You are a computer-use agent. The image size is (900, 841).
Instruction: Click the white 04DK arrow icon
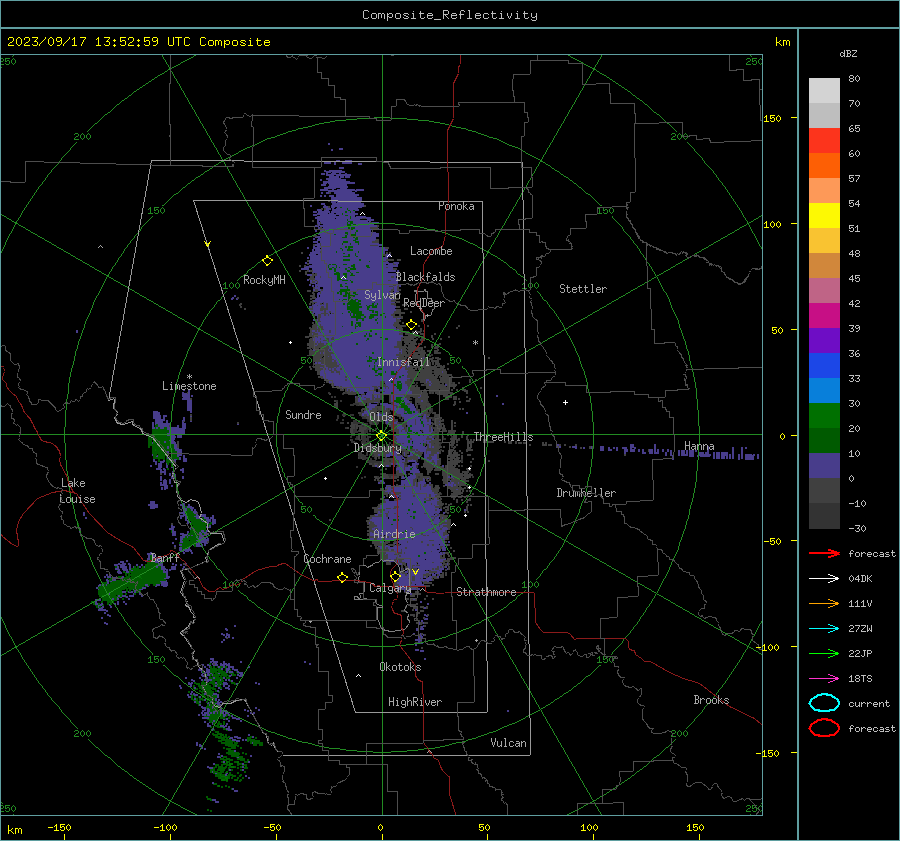(x=824, y=578)
